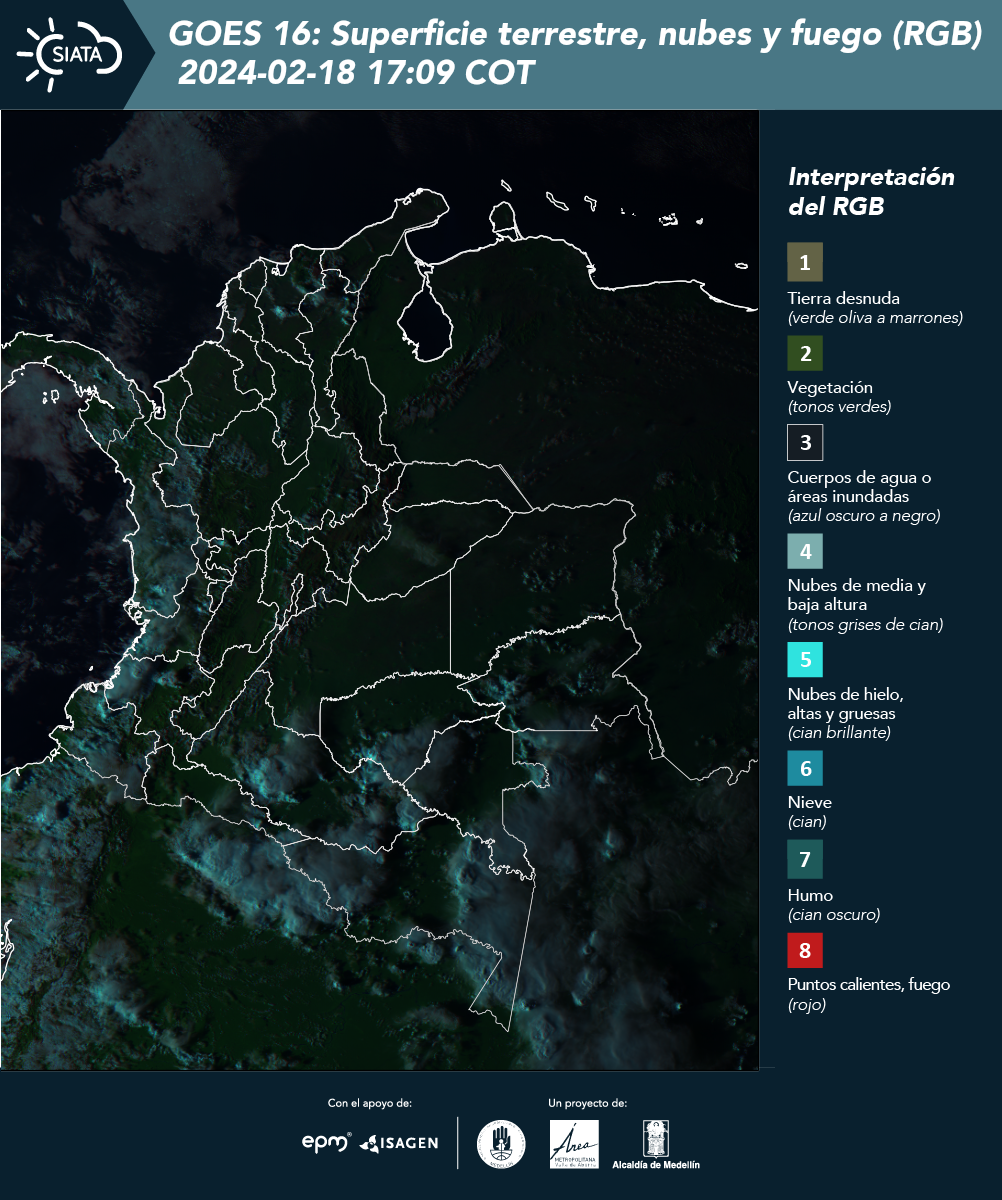Click the 'Puntos calientes, fuego' label

(x=869, y=984)
